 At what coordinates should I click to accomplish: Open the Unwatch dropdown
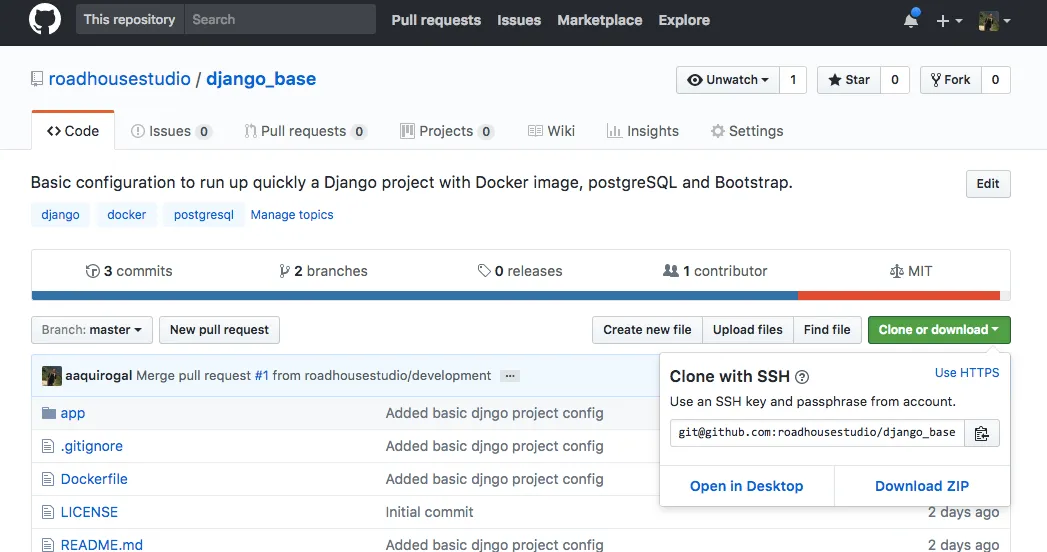(728, 80)
